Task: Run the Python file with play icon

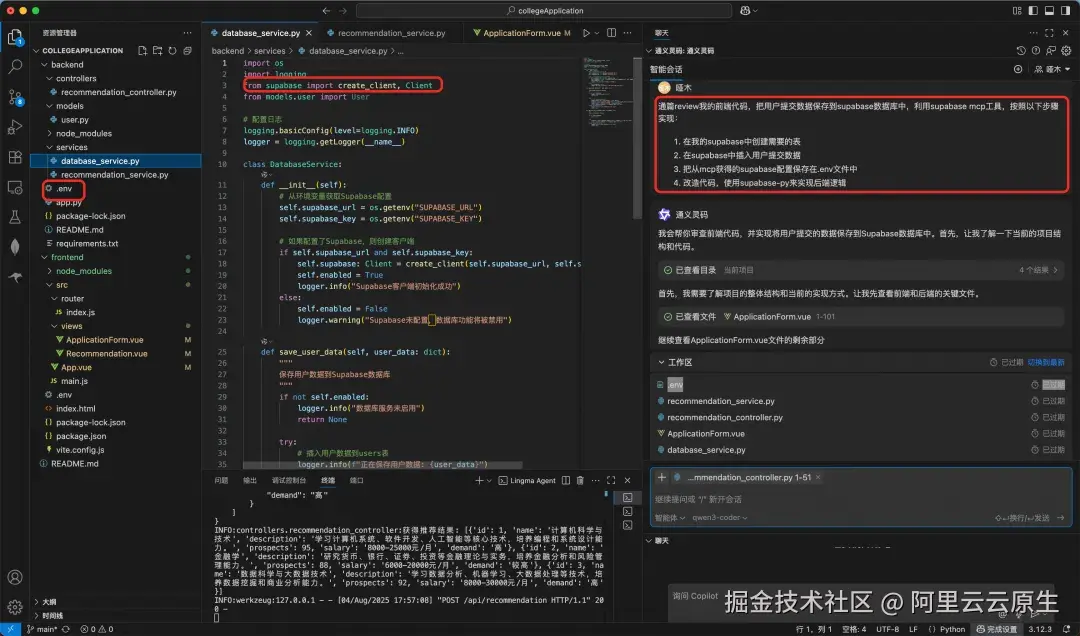Action: (x=586, y=32)
